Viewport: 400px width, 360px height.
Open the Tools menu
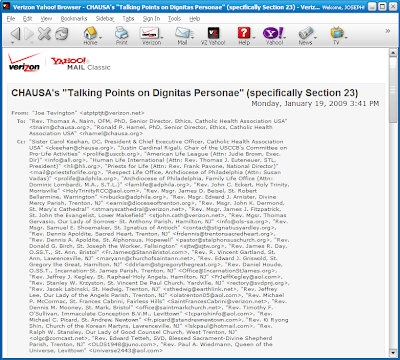pyautogui.click(x=174, y=19)
